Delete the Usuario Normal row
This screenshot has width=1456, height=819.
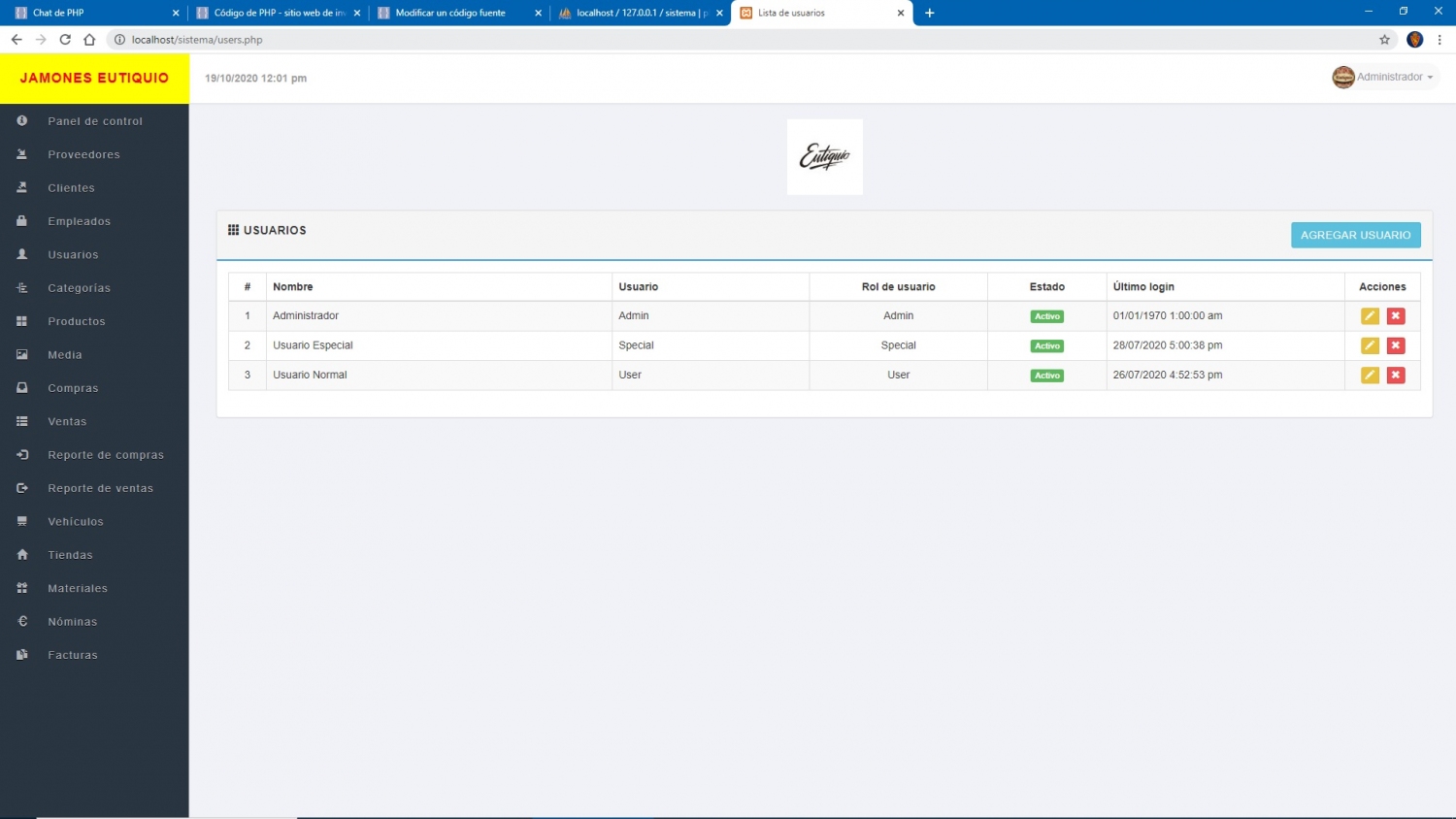1396,375
